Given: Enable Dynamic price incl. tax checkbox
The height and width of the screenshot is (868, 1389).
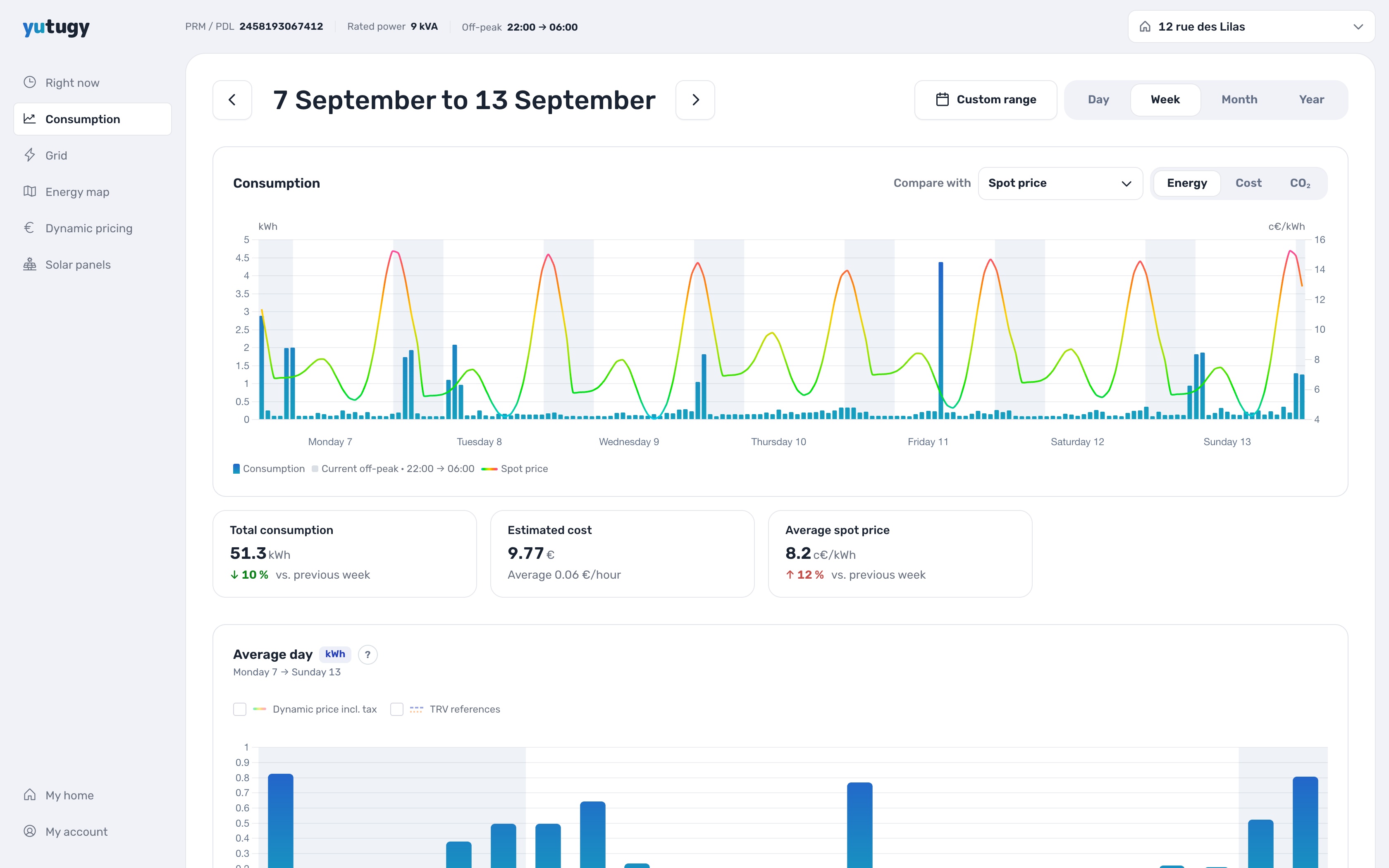Looking at the screenshot, I should 240,709.
